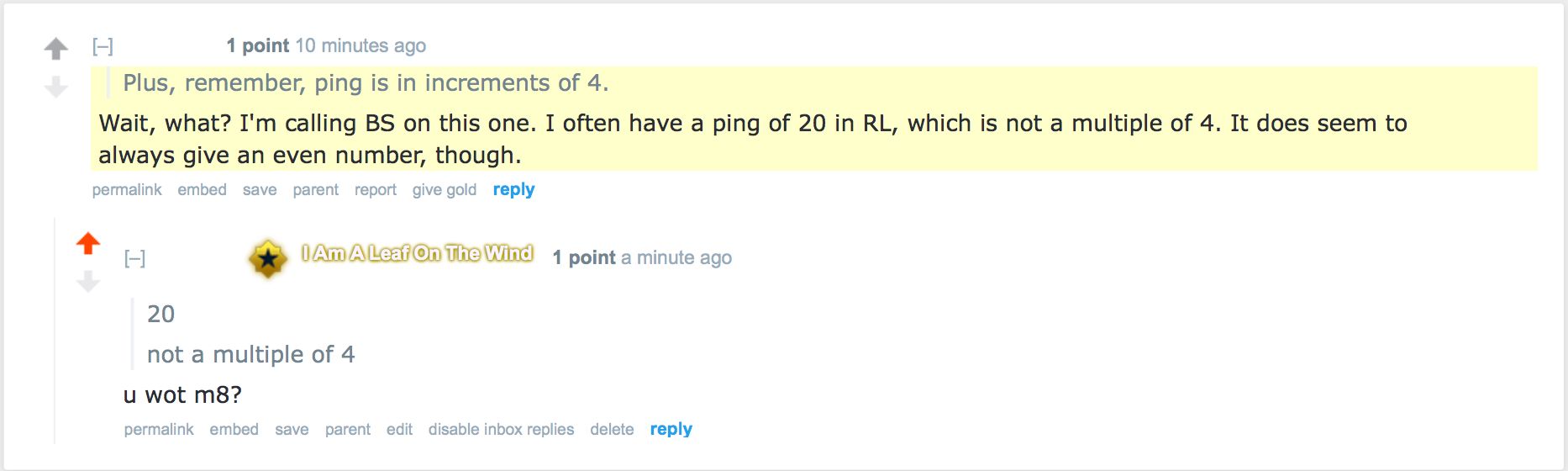Edit the 'u wot m8?' reply
1568x471 pixels.
399,430
